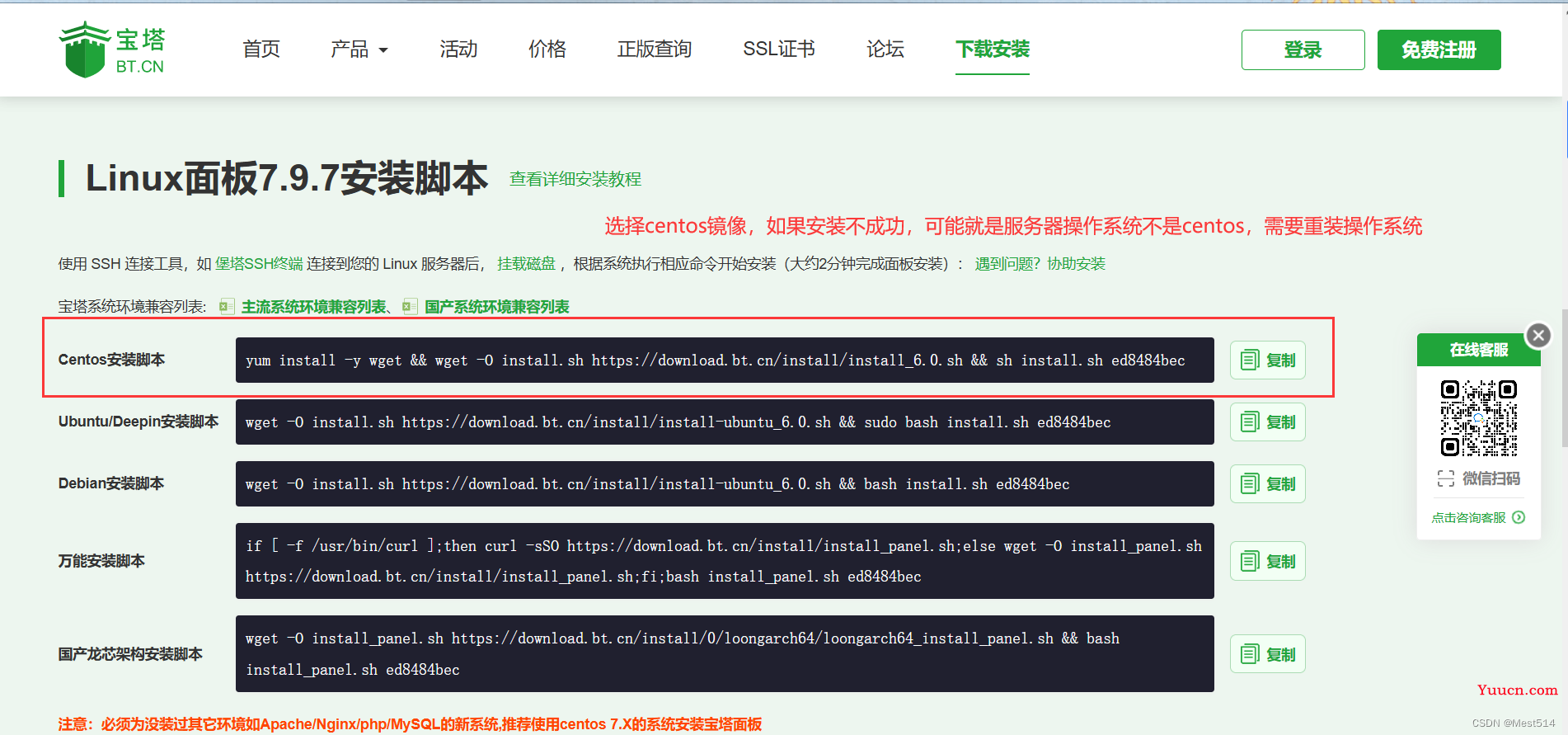Go to 正版查询 page

point(655,49)
